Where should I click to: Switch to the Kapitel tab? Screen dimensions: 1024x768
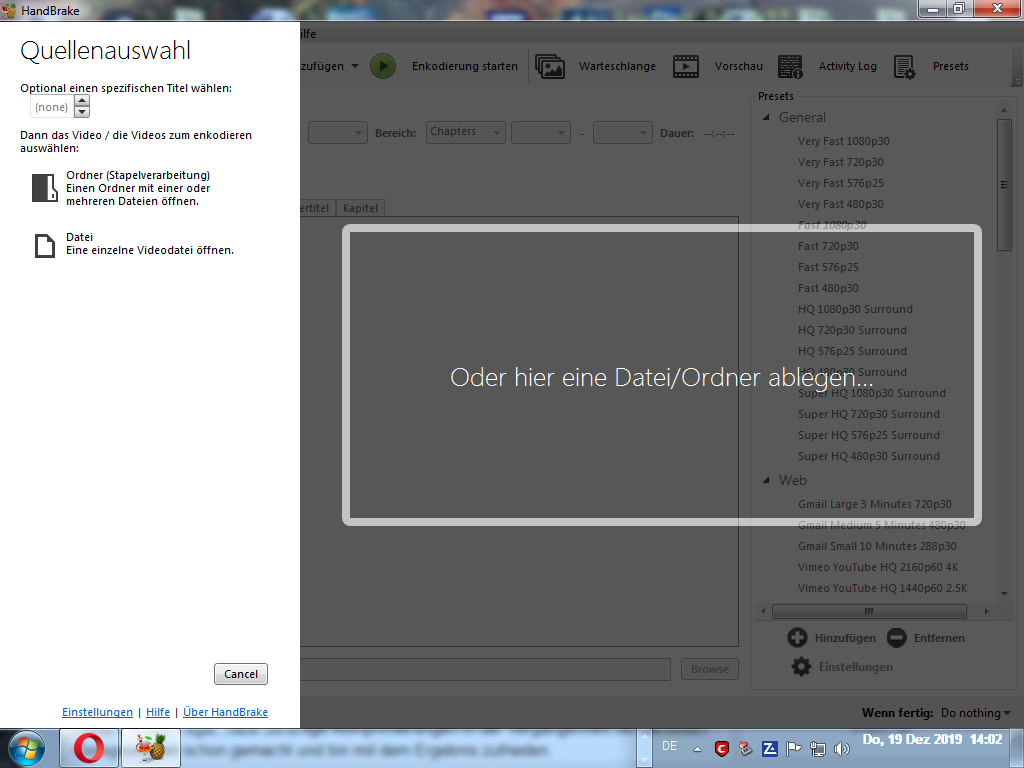click(x=360, y=208)
